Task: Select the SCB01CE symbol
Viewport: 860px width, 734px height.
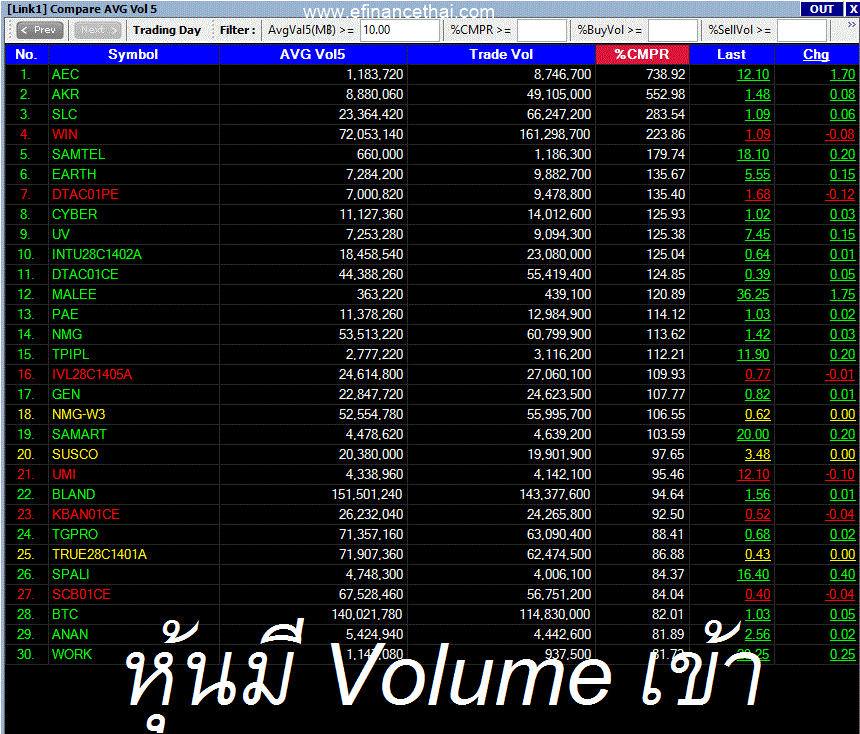Action: tap(81, 595)
